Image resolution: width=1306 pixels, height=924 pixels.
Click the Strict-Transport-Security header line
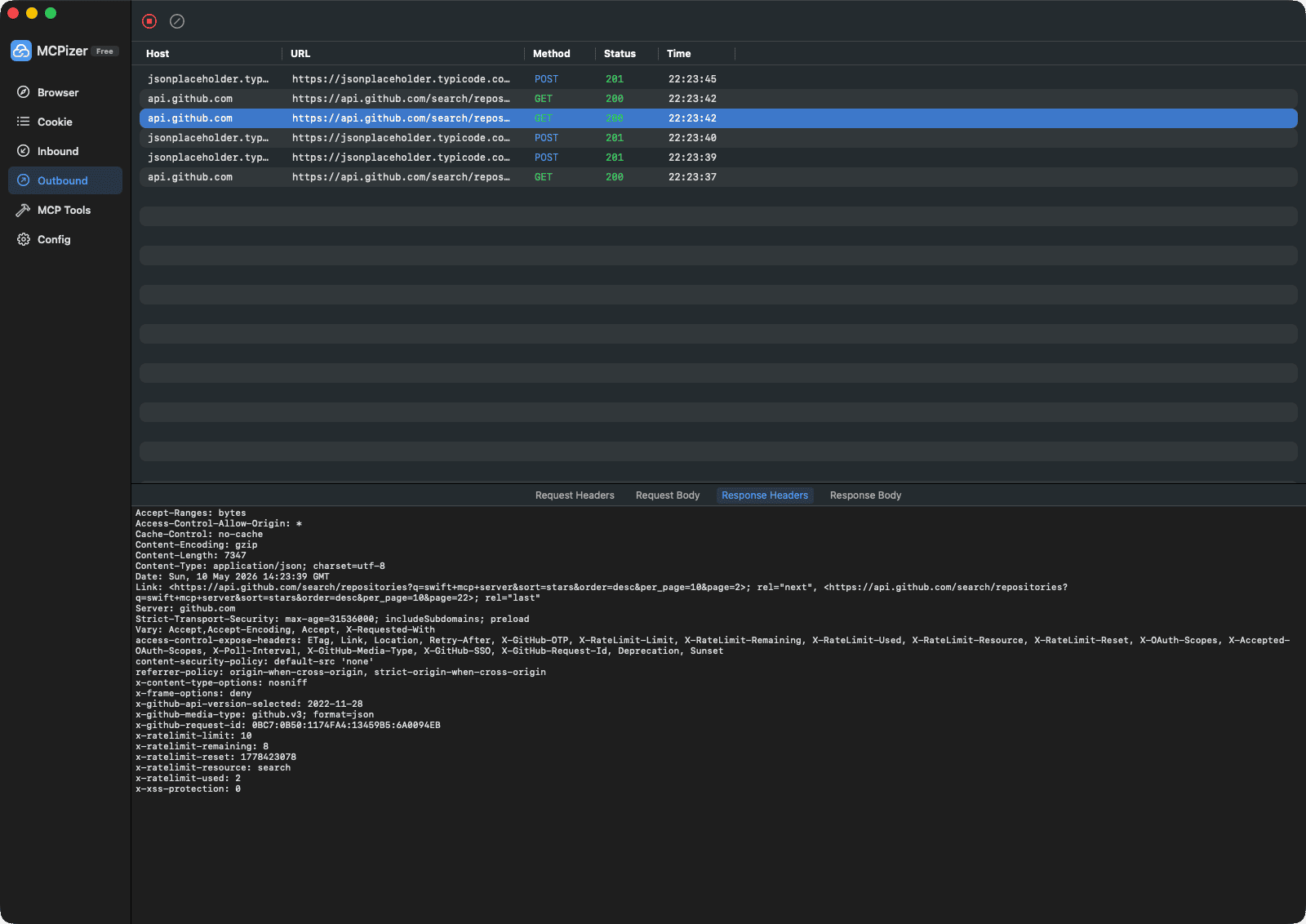coord(332,619)
